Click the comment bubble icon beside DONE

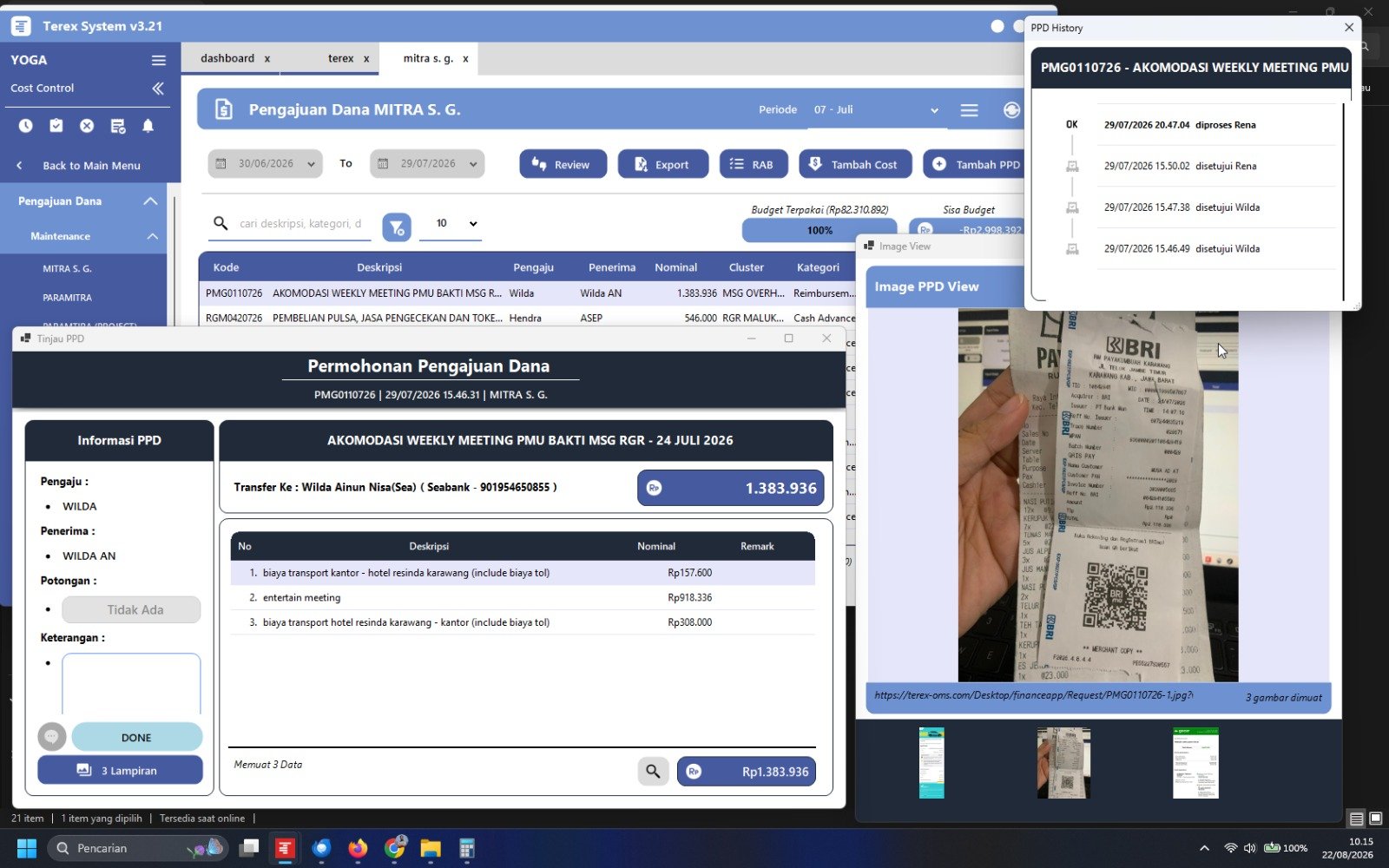tap(52, 737)
